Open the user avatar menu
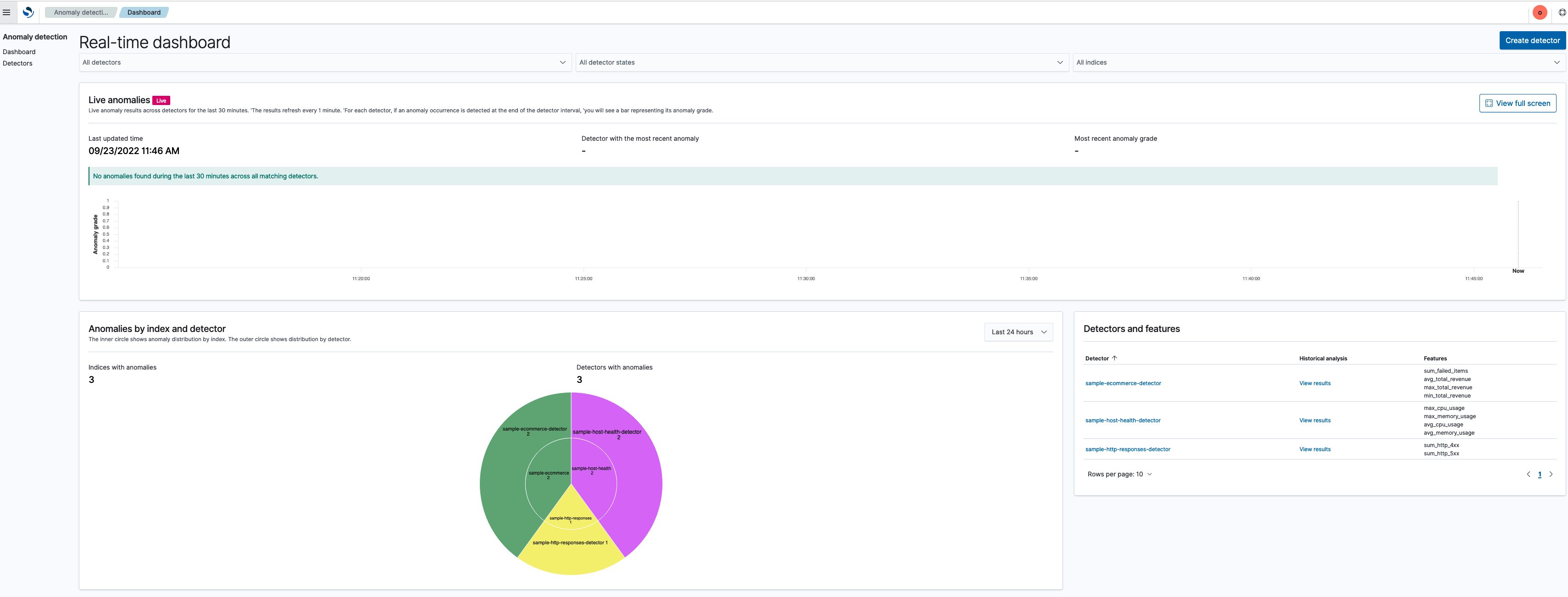The image size is (1568, 597). click(1540, 12)
